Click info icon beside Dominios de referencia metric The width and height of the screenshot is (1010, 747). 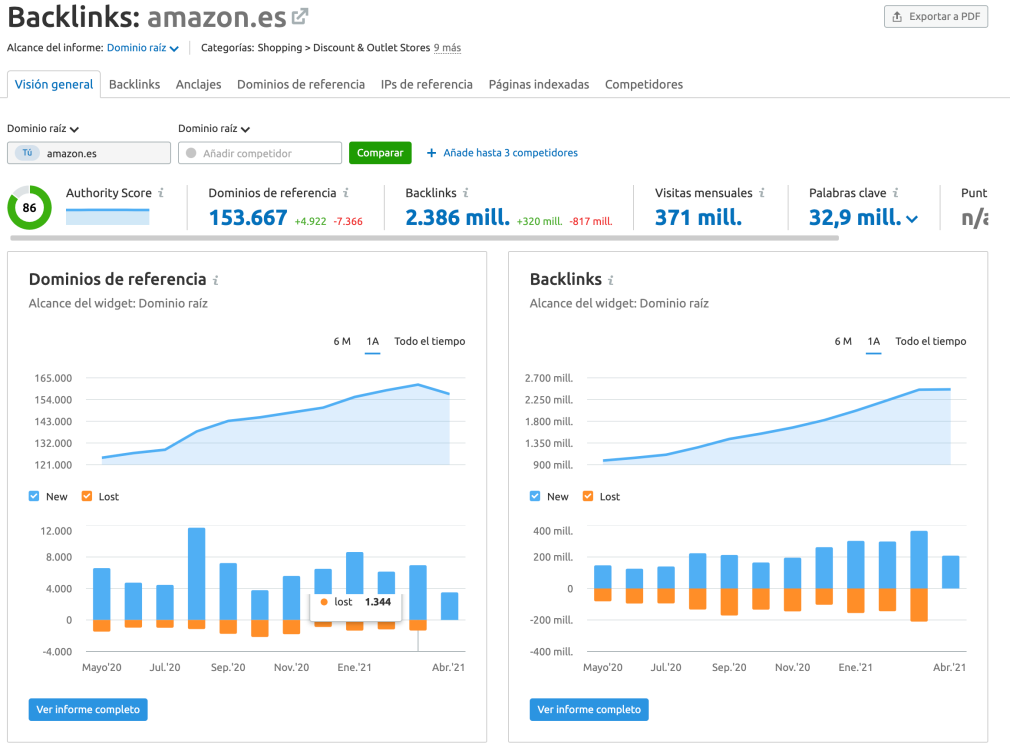pyautogui.click(x=346, y=193)
